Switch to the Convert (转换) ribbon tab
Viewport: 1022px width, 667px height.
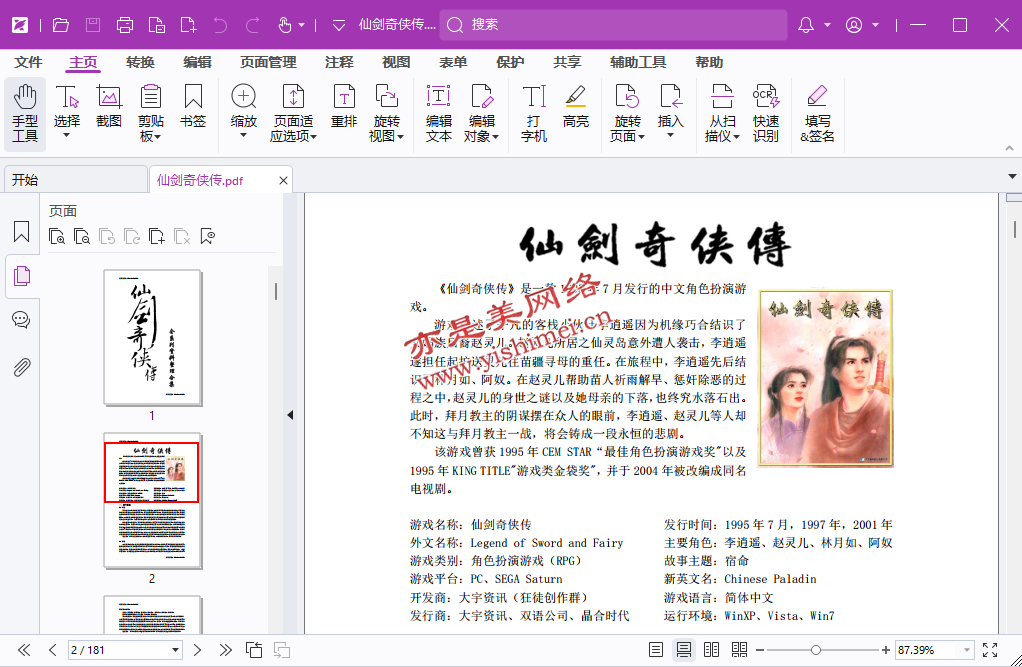[140, 62]
